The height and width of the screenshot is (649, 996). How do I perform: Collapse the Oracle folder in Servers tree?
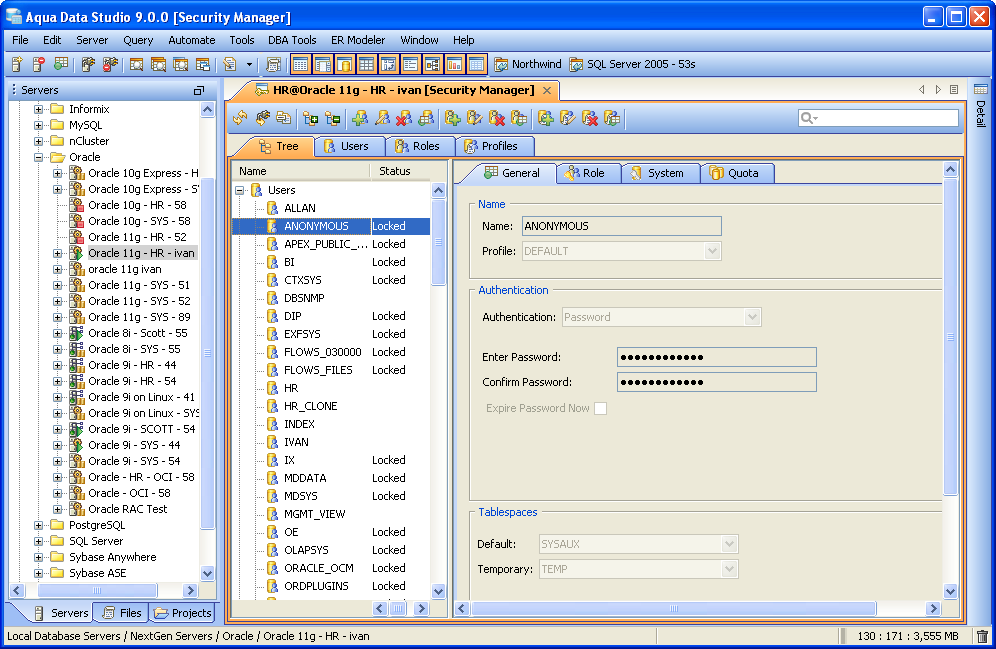[x=39, y=157]
